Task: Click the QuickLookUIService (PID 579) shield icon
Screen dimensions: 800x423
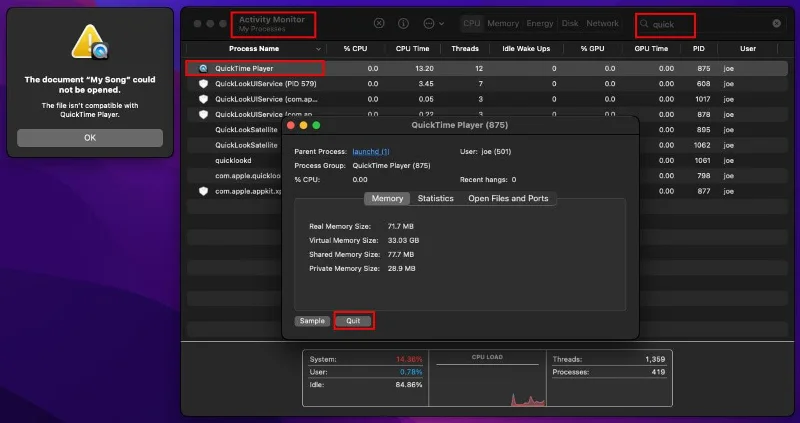Action: (203, 84)
